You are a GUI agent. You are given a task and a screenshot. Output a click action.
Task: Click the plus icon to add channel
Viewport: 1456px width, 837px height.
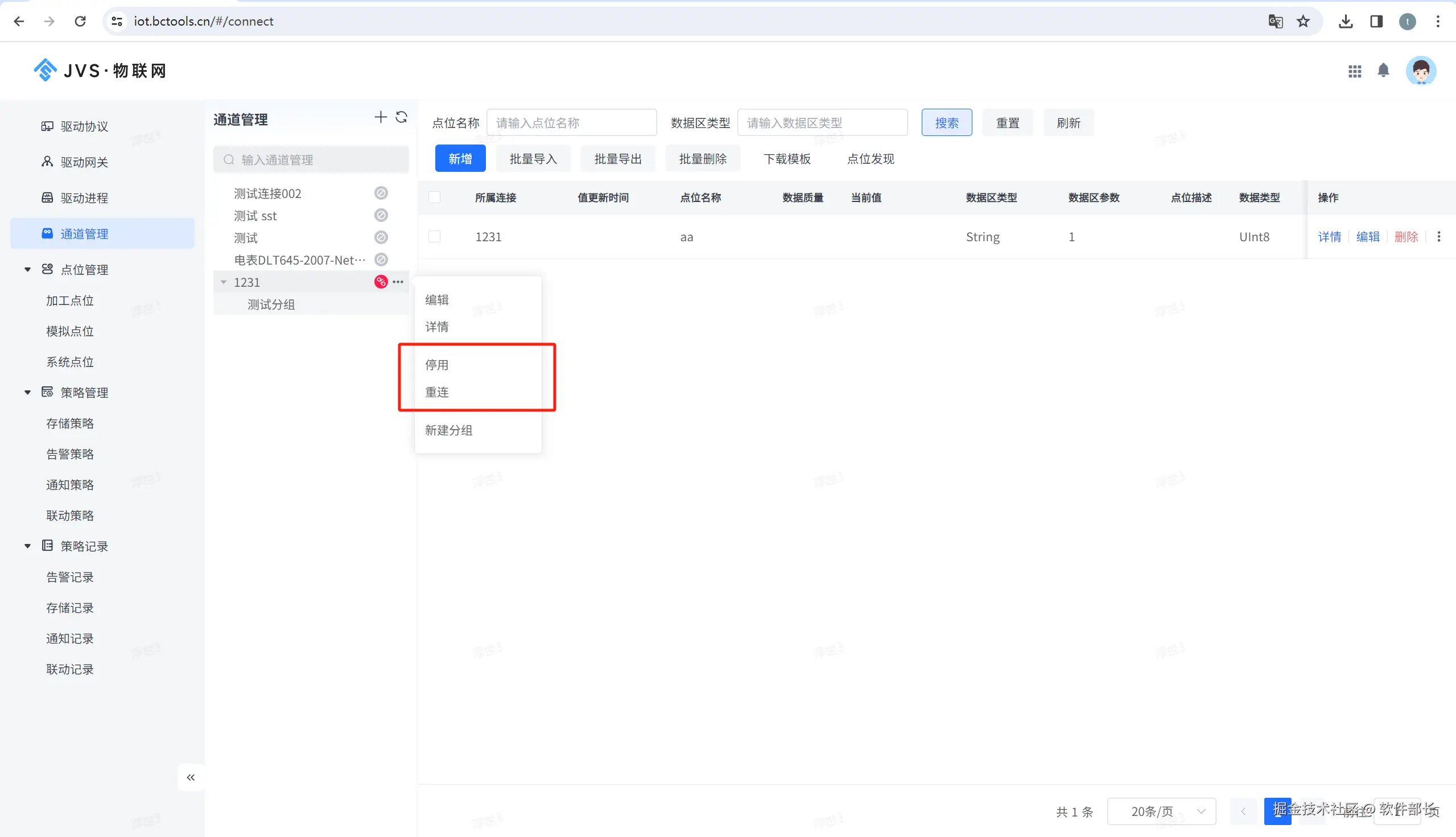(380, 118)
